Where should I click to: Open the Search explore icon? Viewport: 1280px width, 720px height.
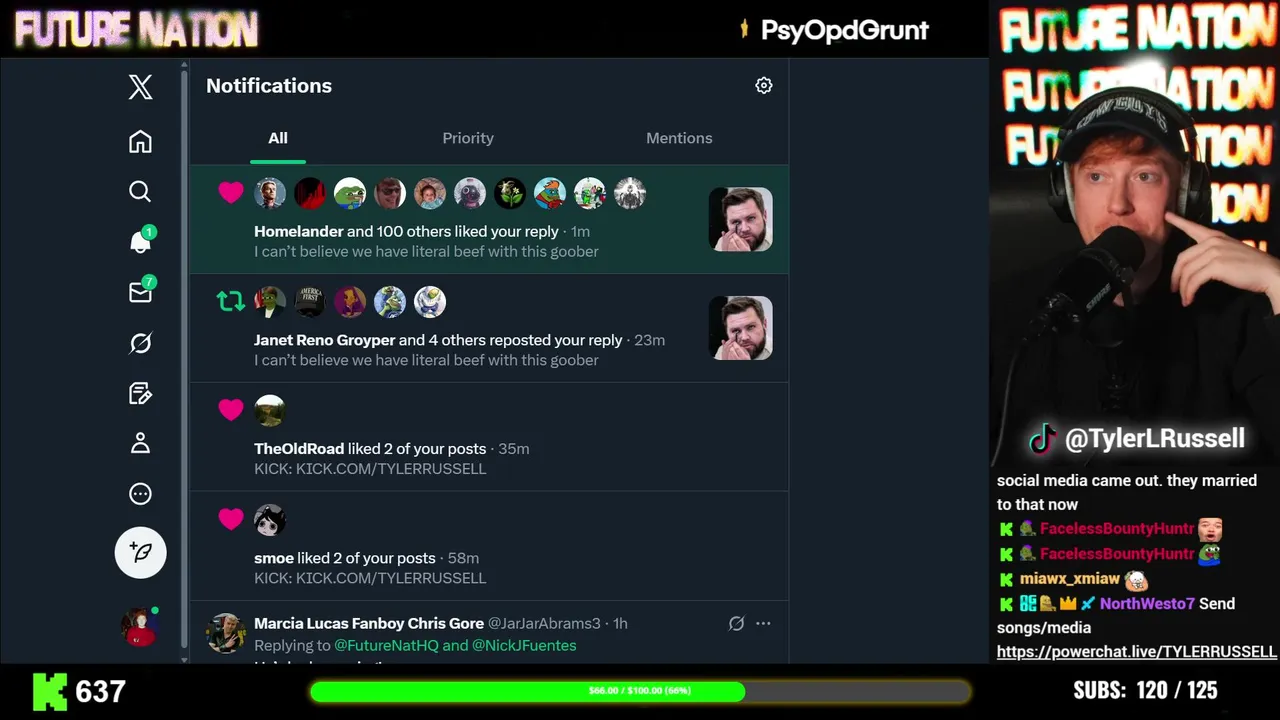pos(140,191)
